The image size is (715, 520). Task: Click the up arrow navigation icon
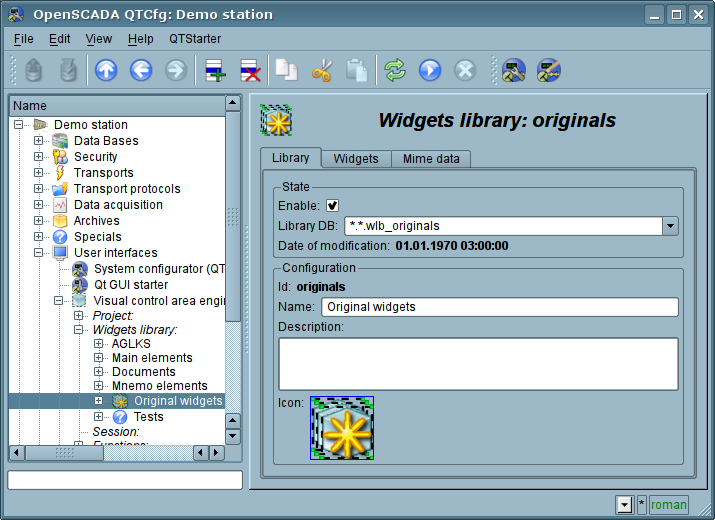pyautogui.click(x=106, y=70)
